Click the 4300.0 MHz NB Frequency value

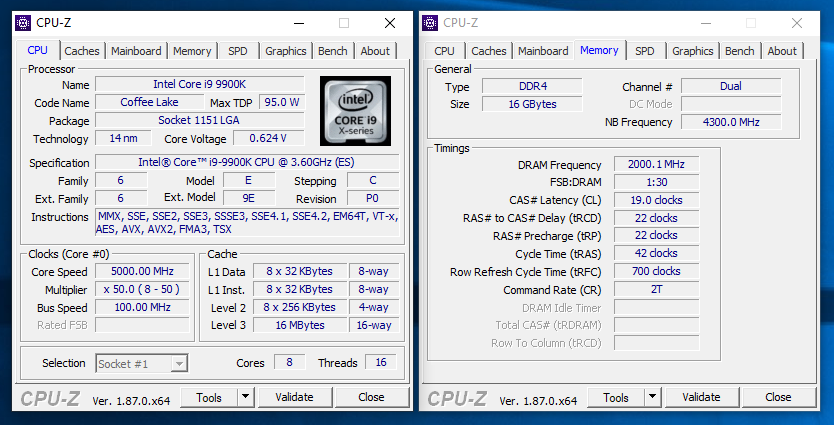[x=731, y=122]
